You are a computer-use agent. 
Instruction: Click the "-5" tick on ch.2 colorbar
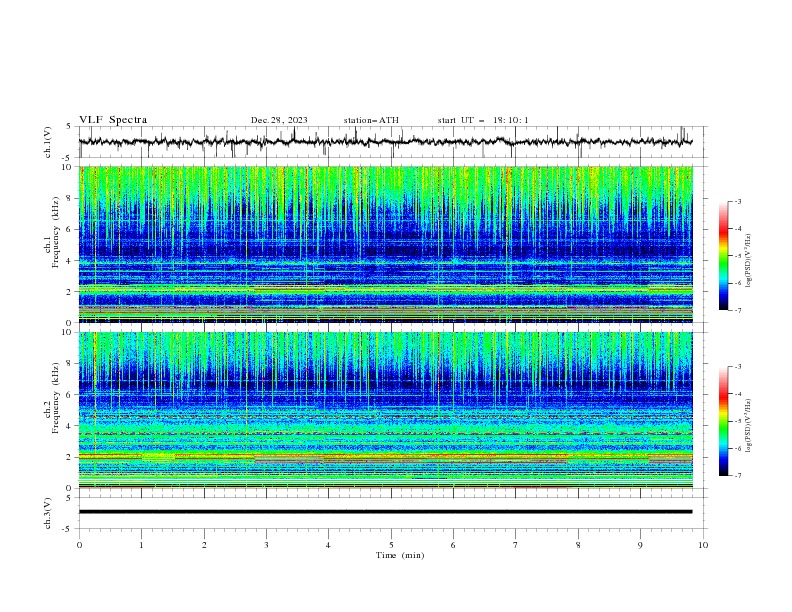click(738, 421)
